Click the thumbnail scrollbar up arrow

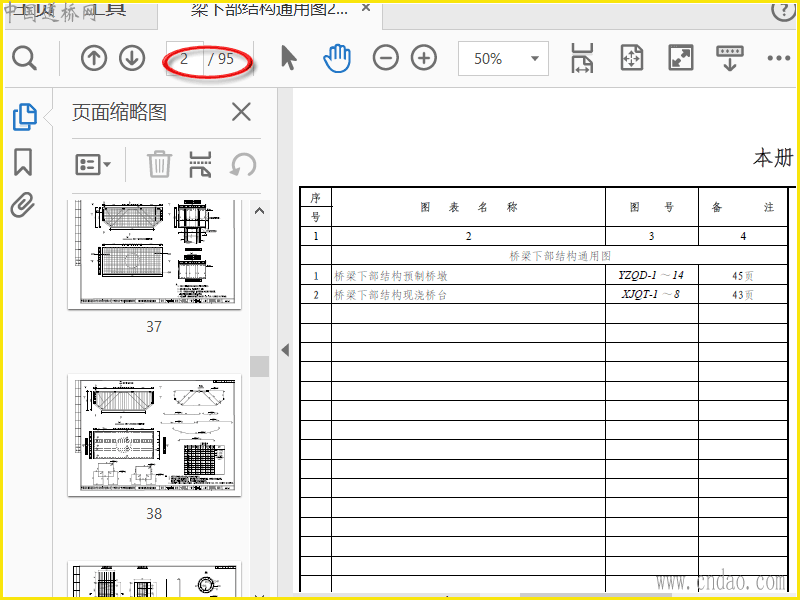point(259,211)
